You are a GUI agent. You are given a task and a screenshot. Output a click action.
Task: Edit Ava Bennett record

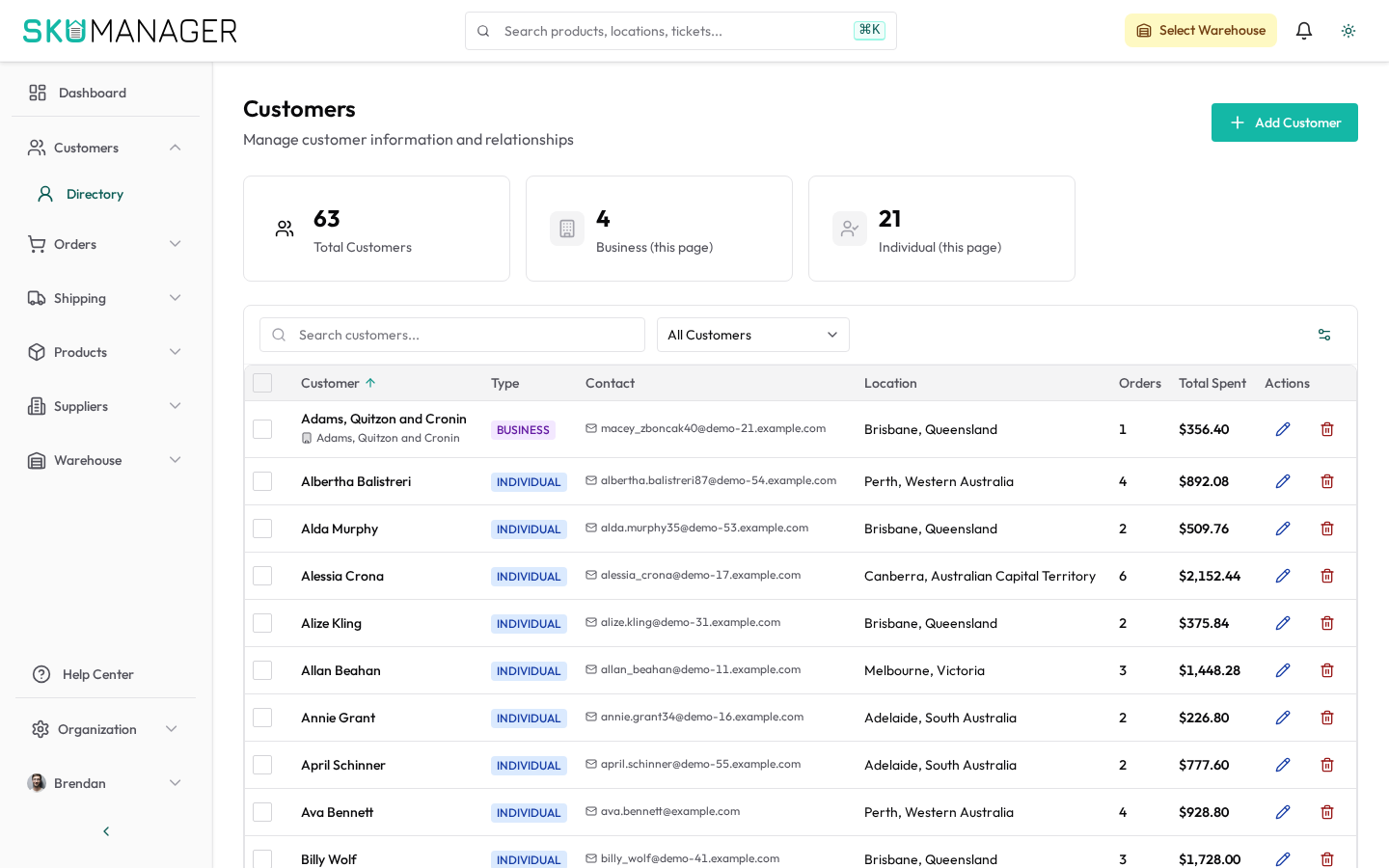1283,812
